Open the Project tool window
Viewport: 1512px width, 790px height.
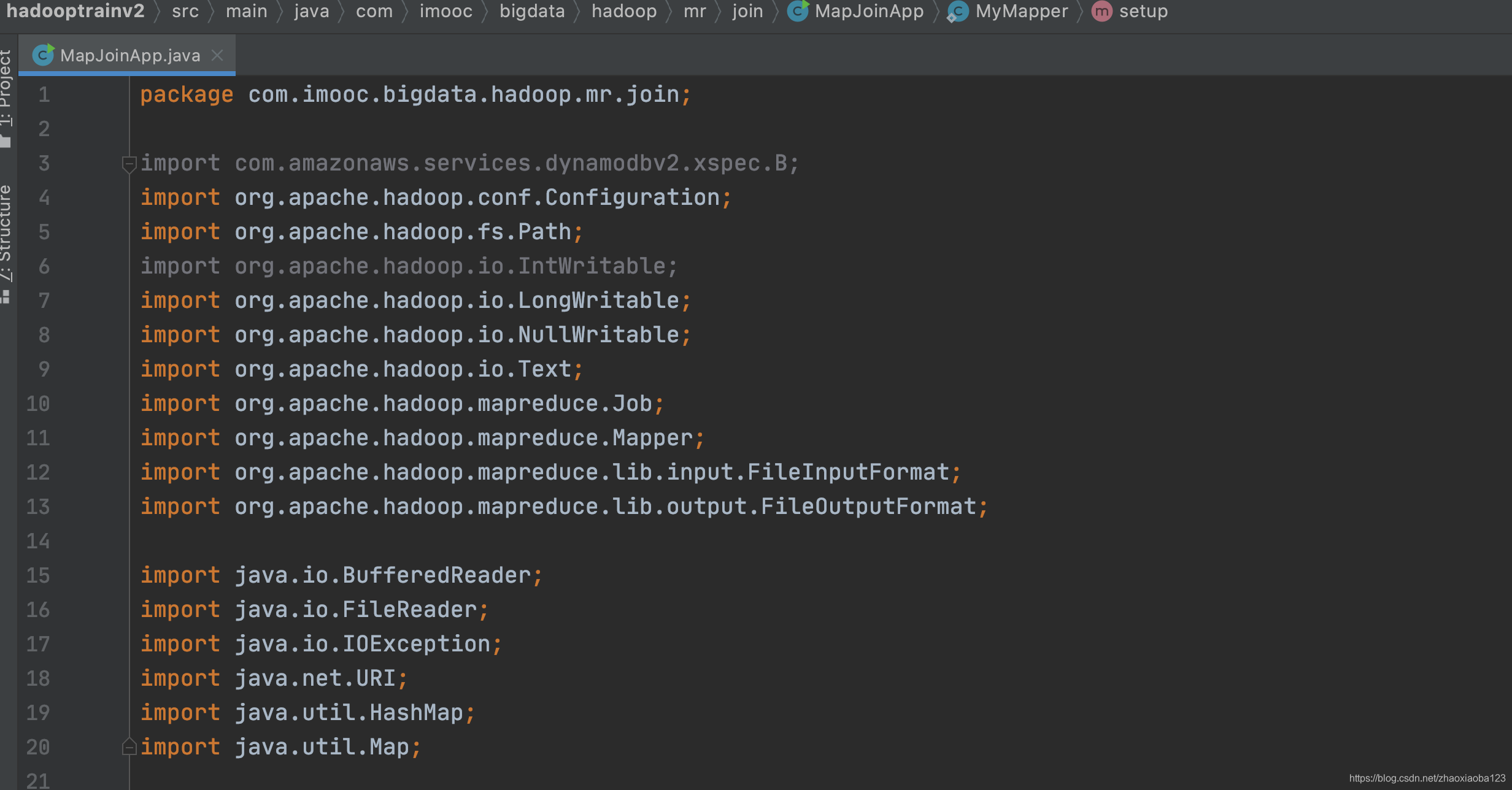click(6, 98)
